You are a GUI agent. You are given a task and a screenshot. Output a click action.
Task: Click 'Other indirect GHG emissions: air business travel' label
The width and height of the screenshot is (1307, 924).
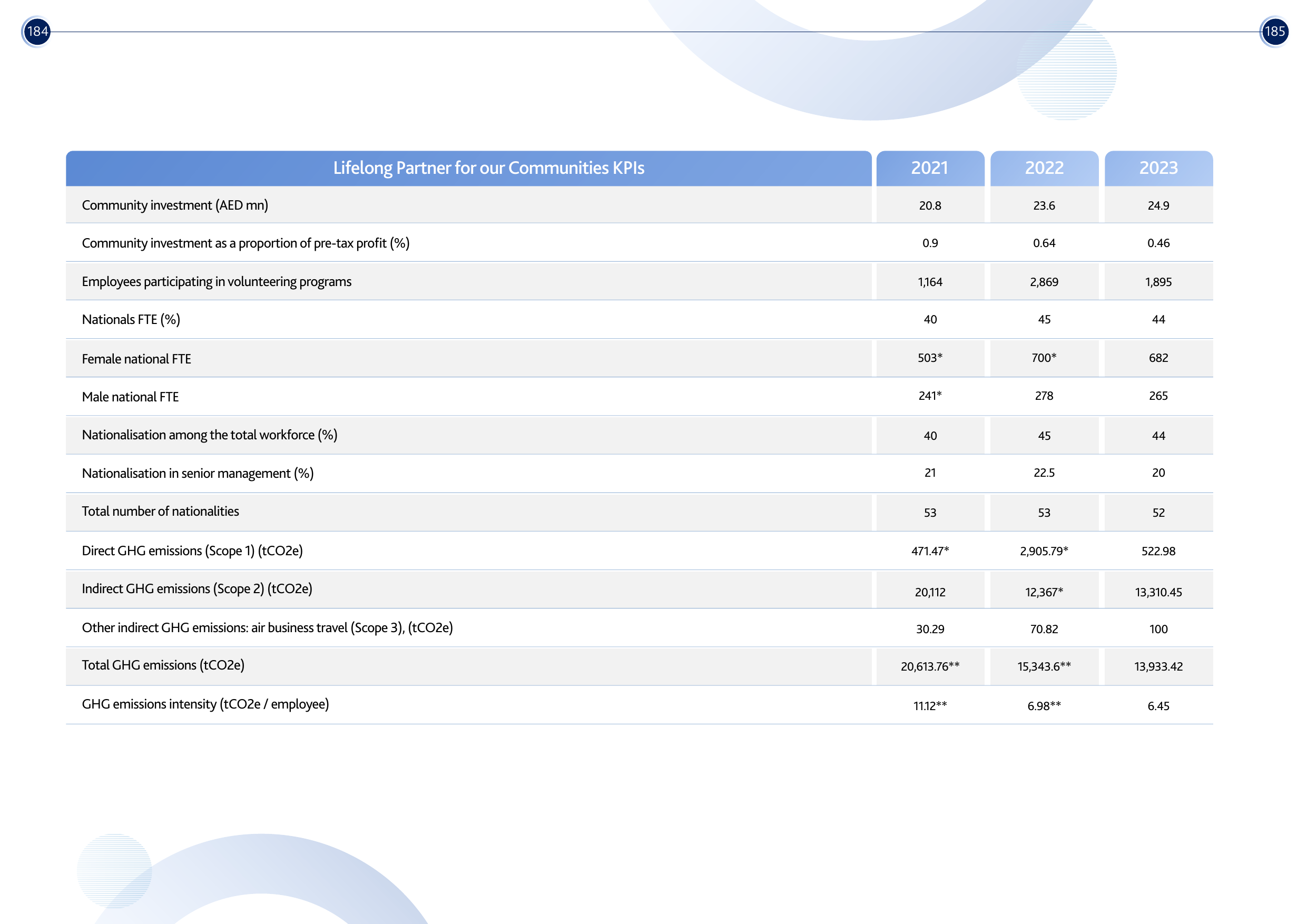[268, 627]
